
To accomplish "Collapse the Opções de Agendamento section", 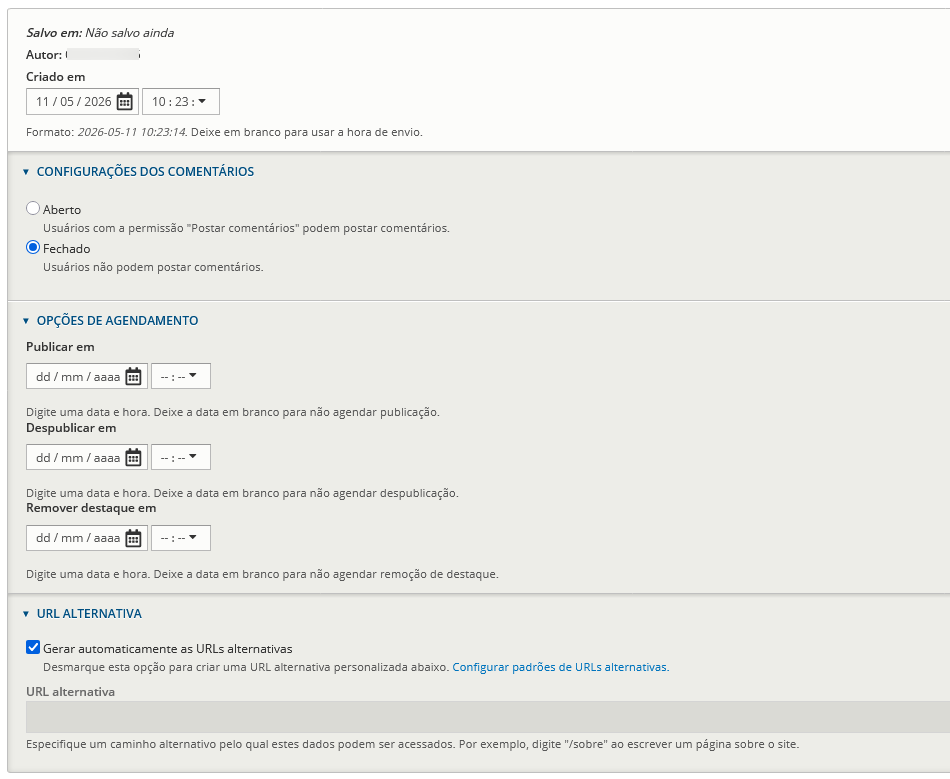I will point(118,321).
